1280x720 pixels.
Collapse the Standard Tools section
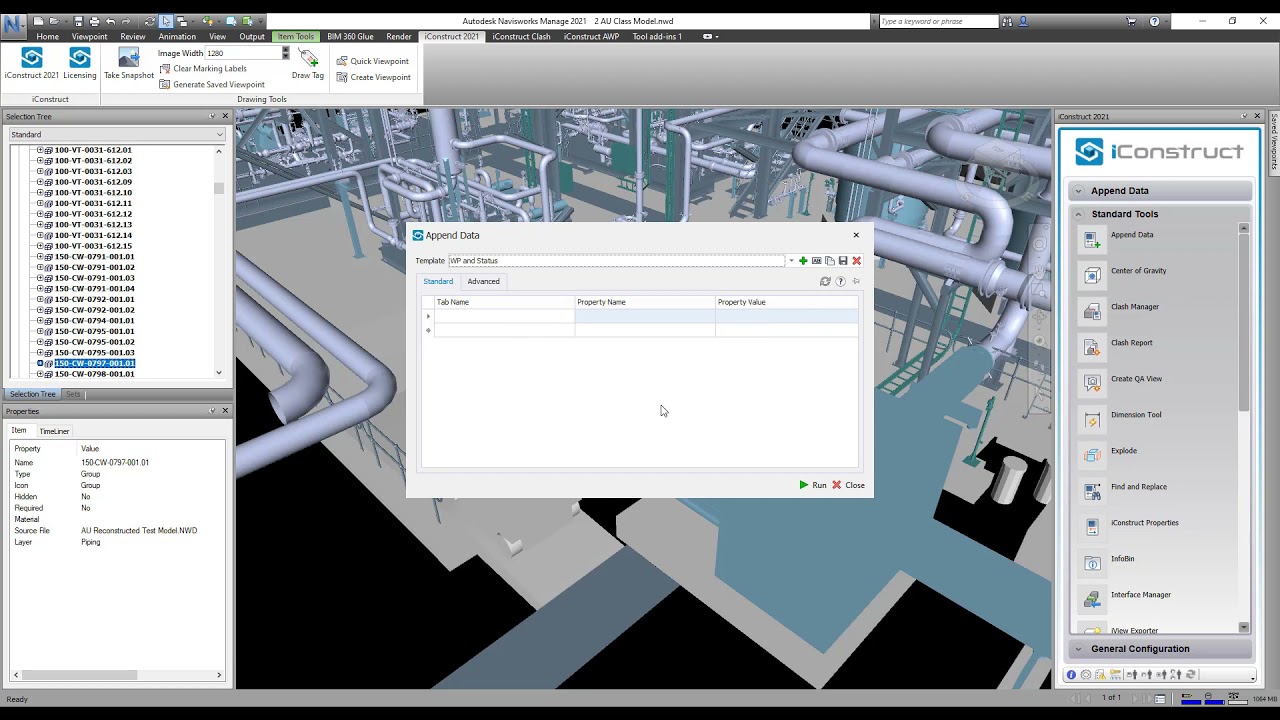click(x=1160, y=214)
